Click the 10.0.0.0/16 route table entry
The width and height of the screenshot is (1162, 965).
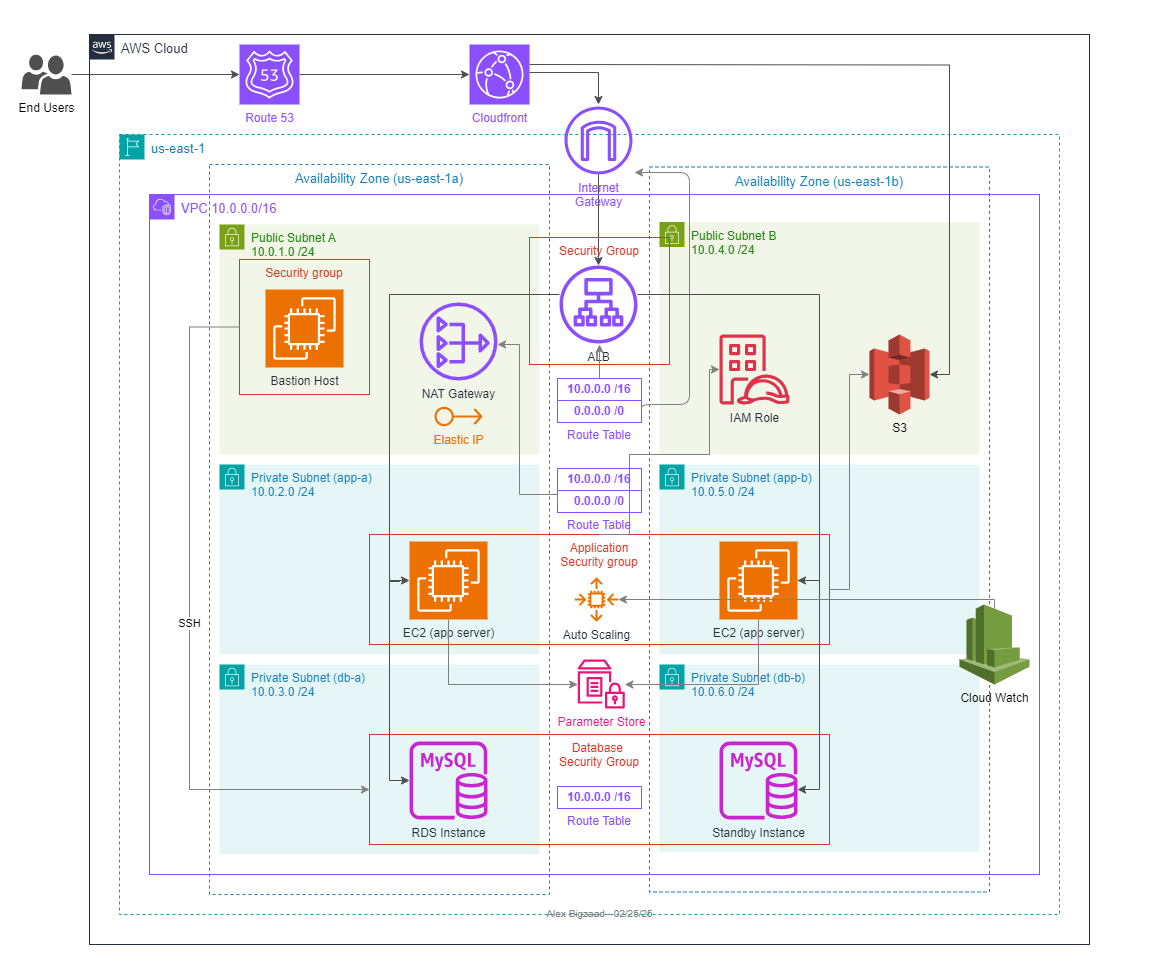tap(598, 390)
